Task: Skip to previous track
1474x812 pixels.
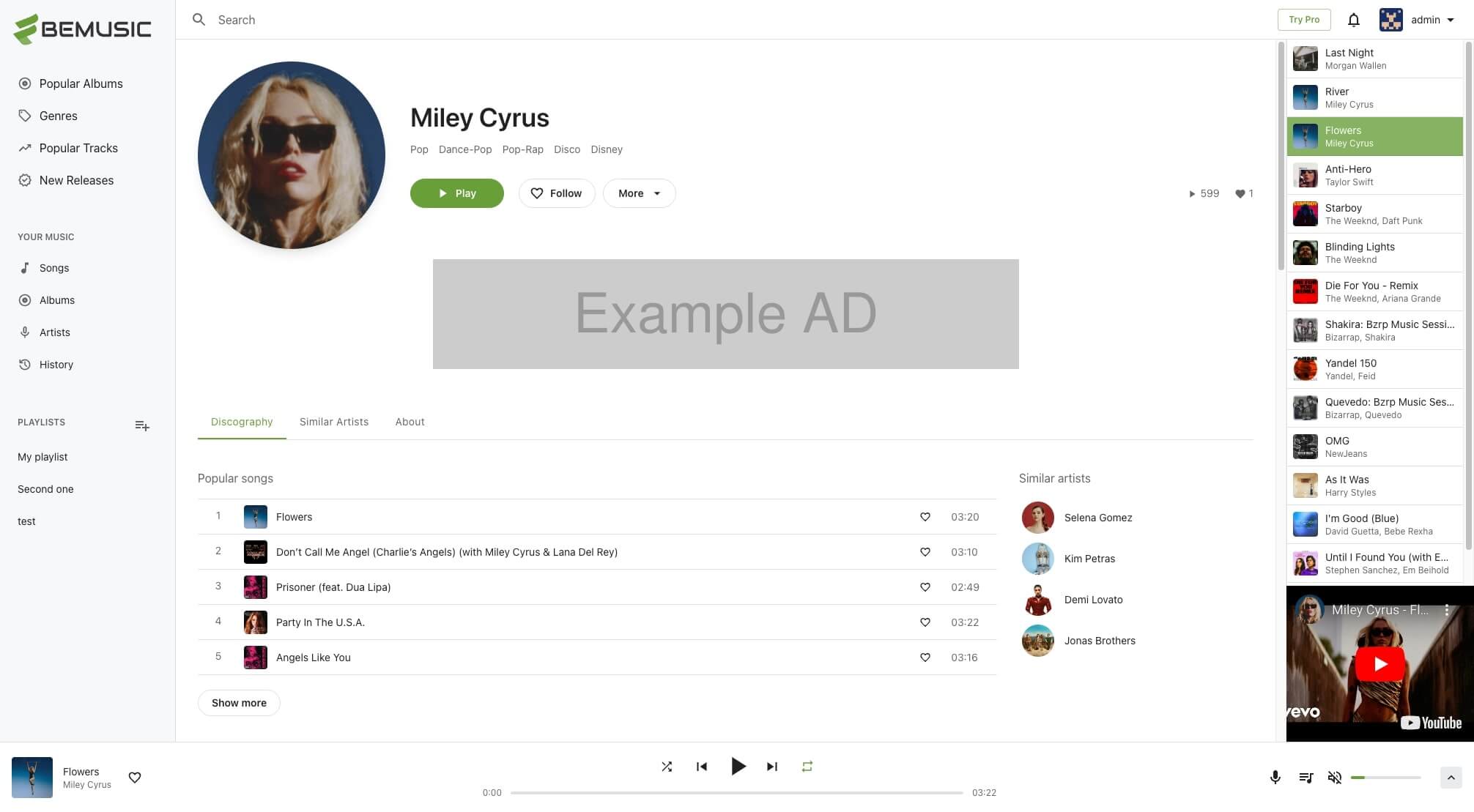Action: point(702,767)
